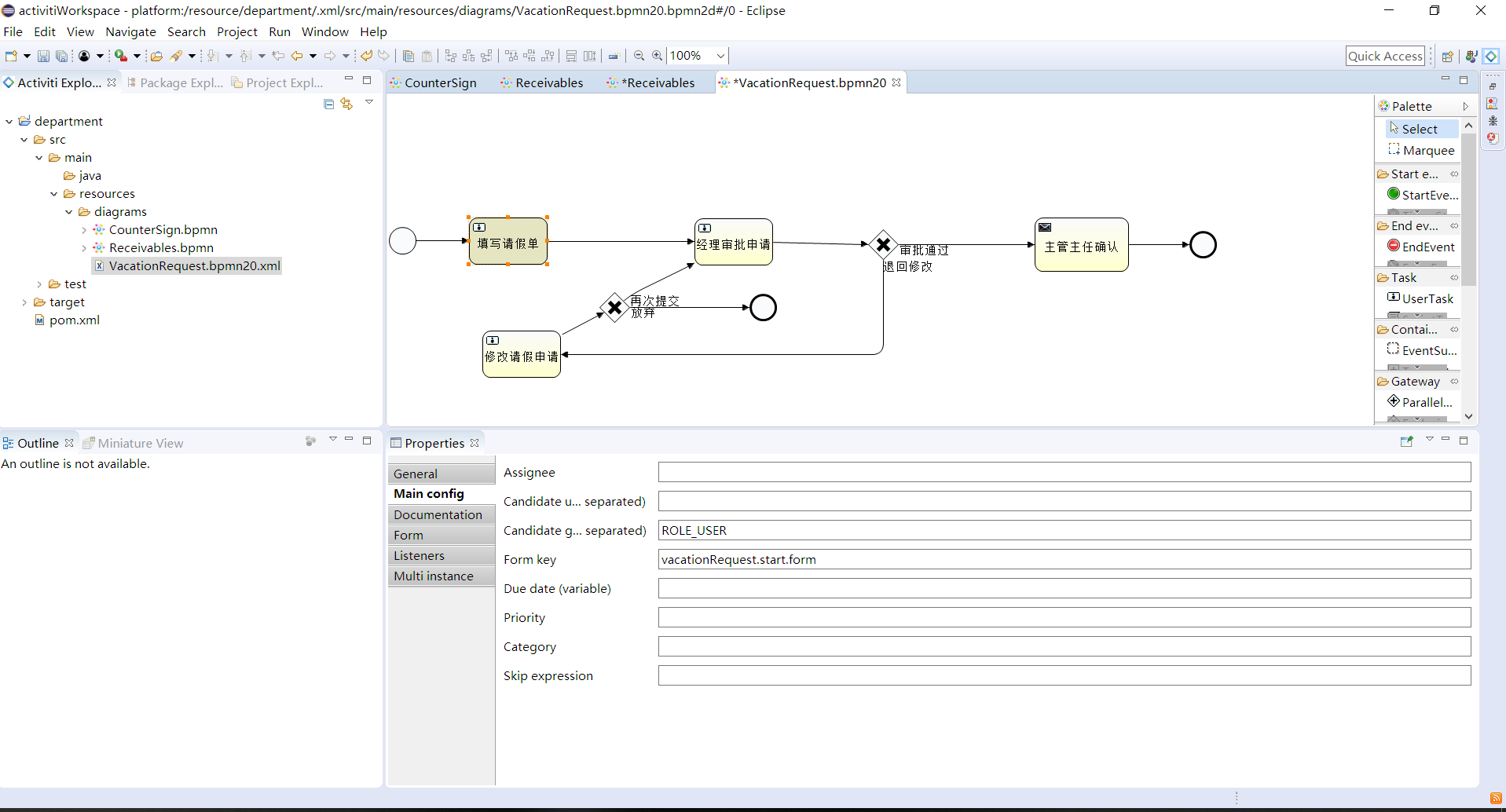Select VacationRequest.bpmn20.xml in tree
Screen dimensions: 1506x812
click(x=187, y=265)
